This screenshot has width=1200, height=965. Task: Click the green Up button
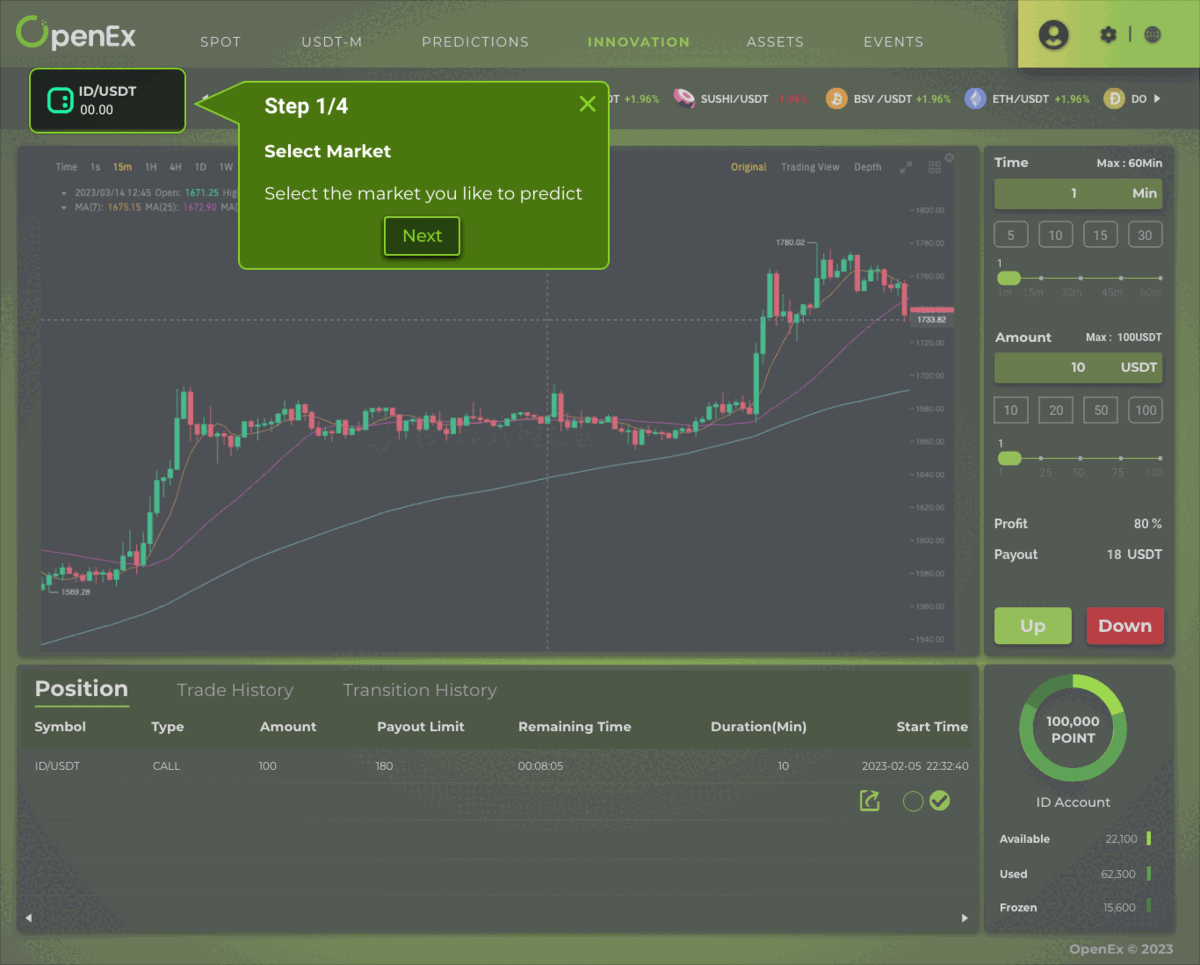[x=1033, y=626]
